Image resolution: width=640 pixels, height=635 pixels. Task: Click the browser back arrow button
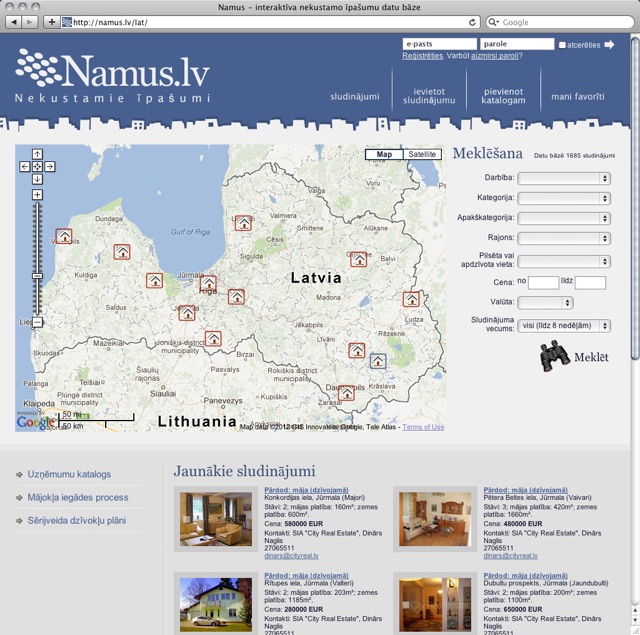coord(14,22)
